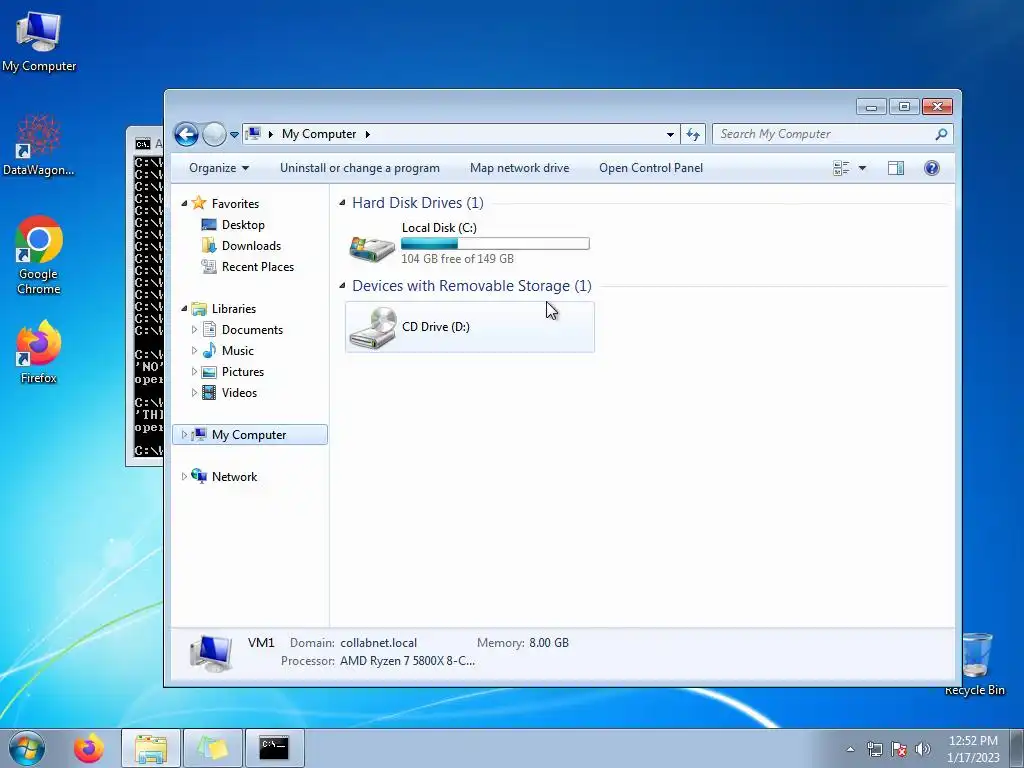Click the volume speaker tray icon
Screen dimensions: 1024x768
pyautogui.click(x=923, y=749)
